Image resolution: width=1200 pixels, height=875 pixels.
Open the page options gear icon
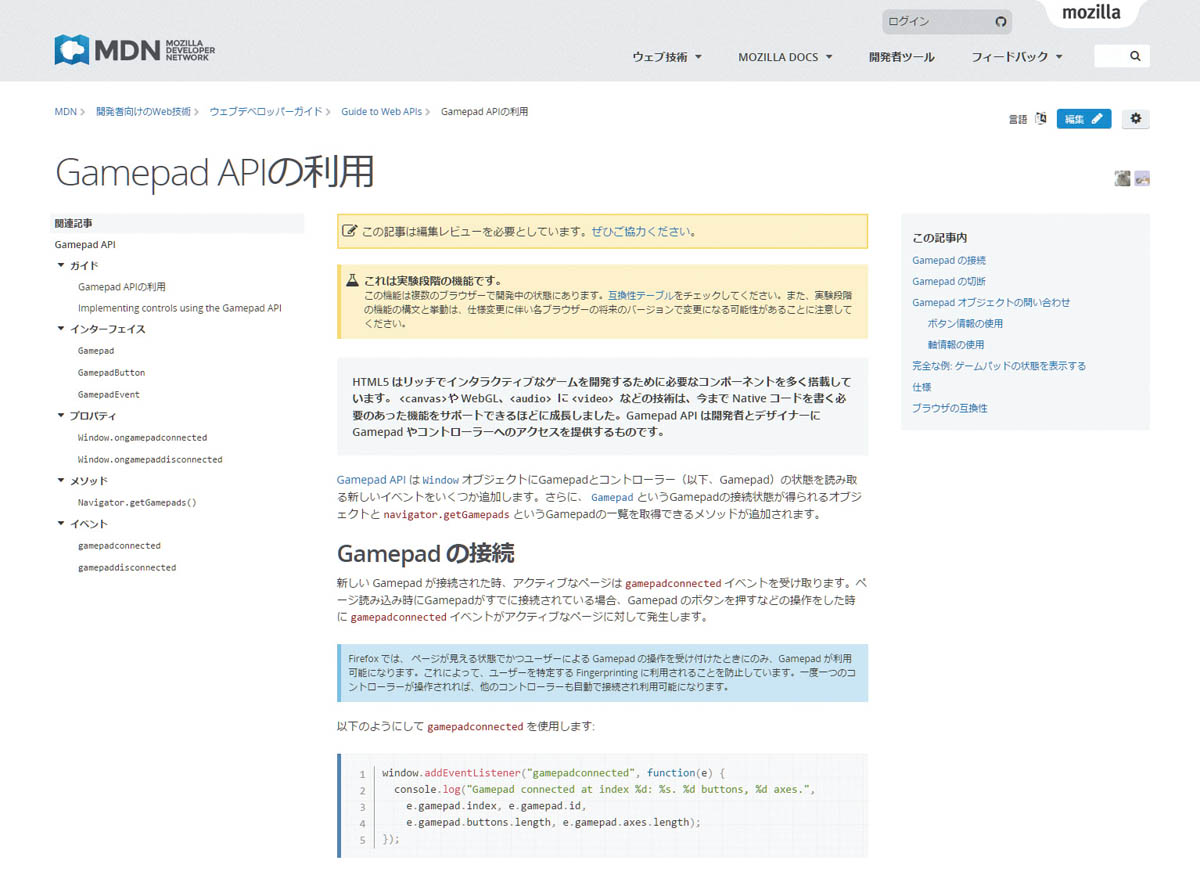click(1135, 118)
